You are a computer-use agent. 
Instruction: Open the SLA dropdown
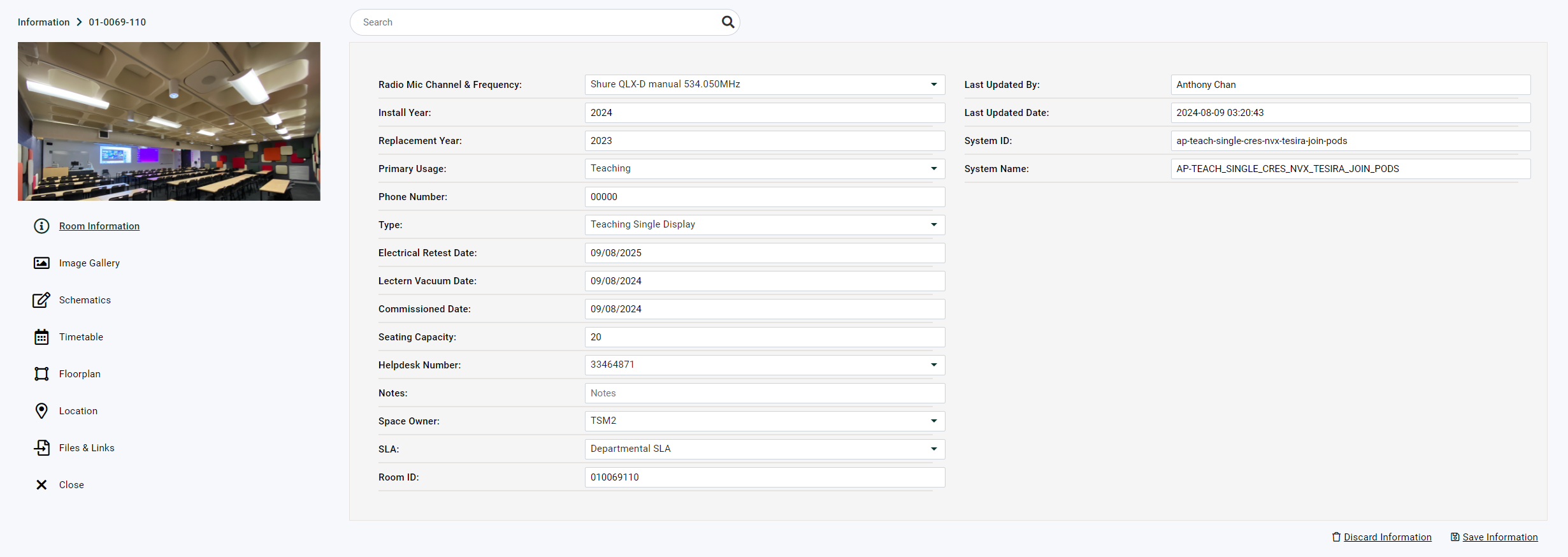(x=765, y=449)
